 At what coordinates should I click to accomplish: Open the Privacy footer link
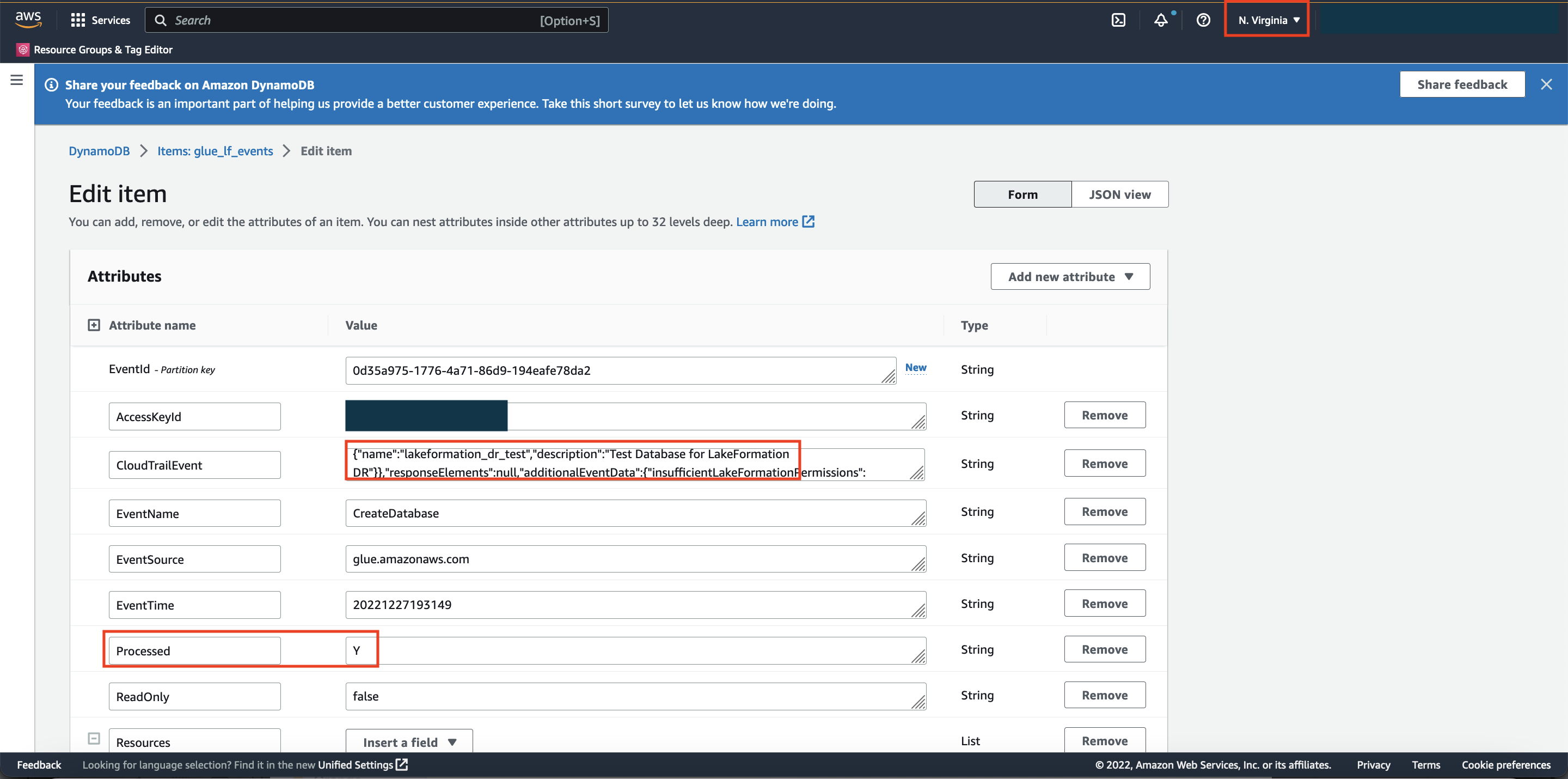(1373, 764)
